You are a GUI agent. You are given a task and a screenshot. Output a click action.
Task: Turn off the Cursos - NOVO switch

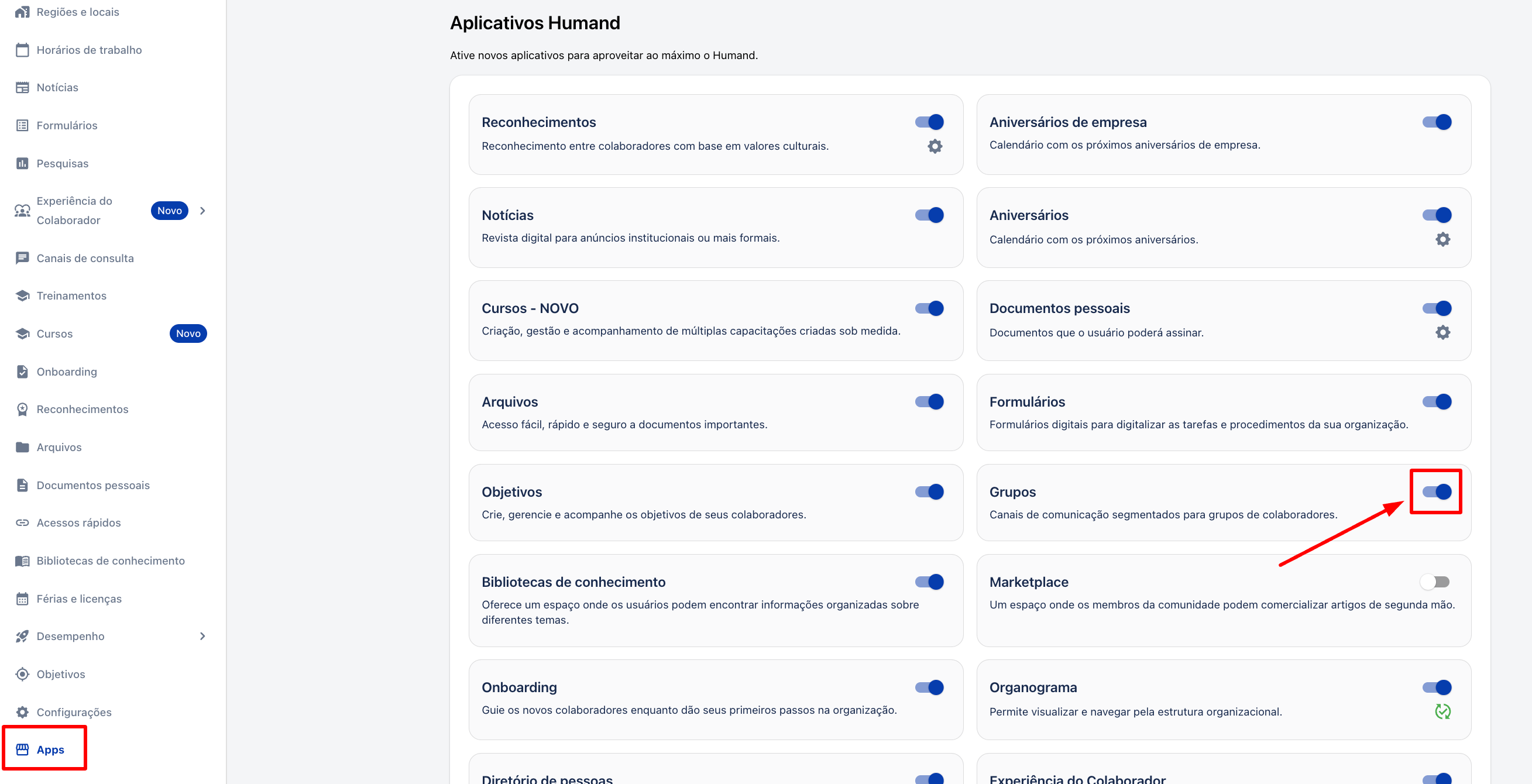[x=929, y=308]
